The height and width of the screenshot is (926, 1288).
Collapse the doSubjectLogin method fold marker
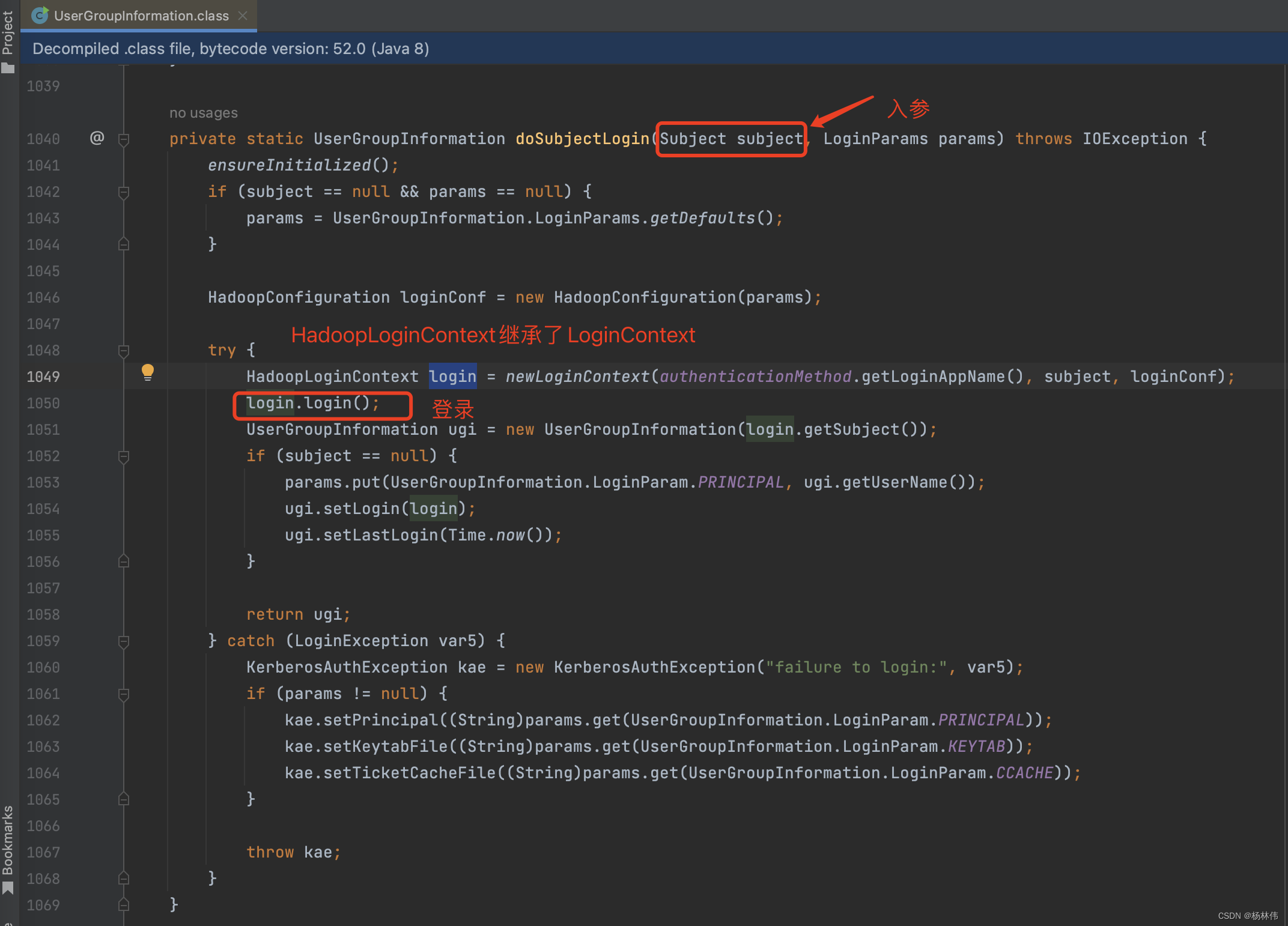click(124, 139)
